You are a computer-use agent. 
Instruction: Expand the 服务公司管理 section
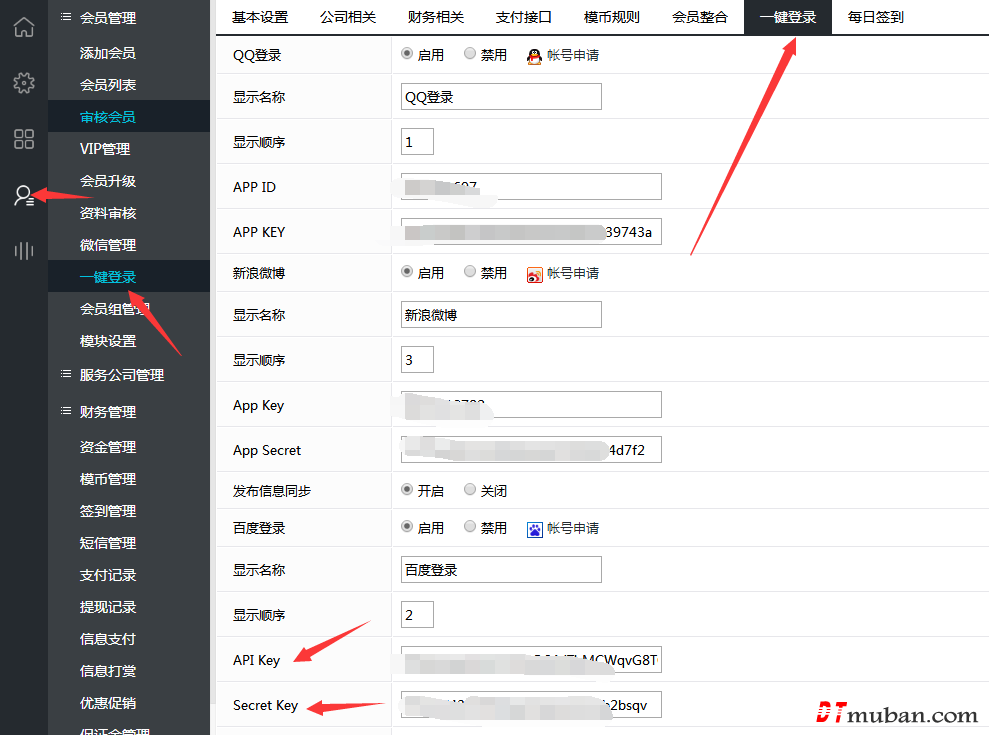121,375
